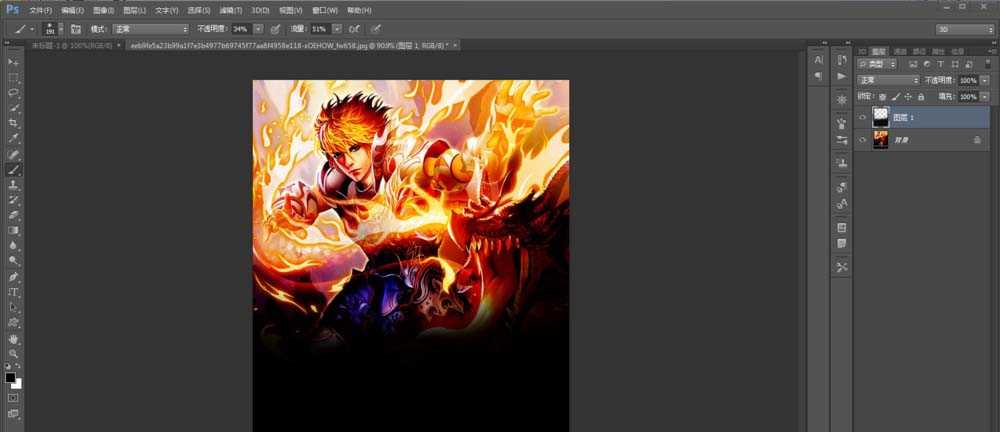This screenshot has height=432, width=1000.
Task: Expand the 3D workspace switcher dropdown
Action: tap(963, 29)
